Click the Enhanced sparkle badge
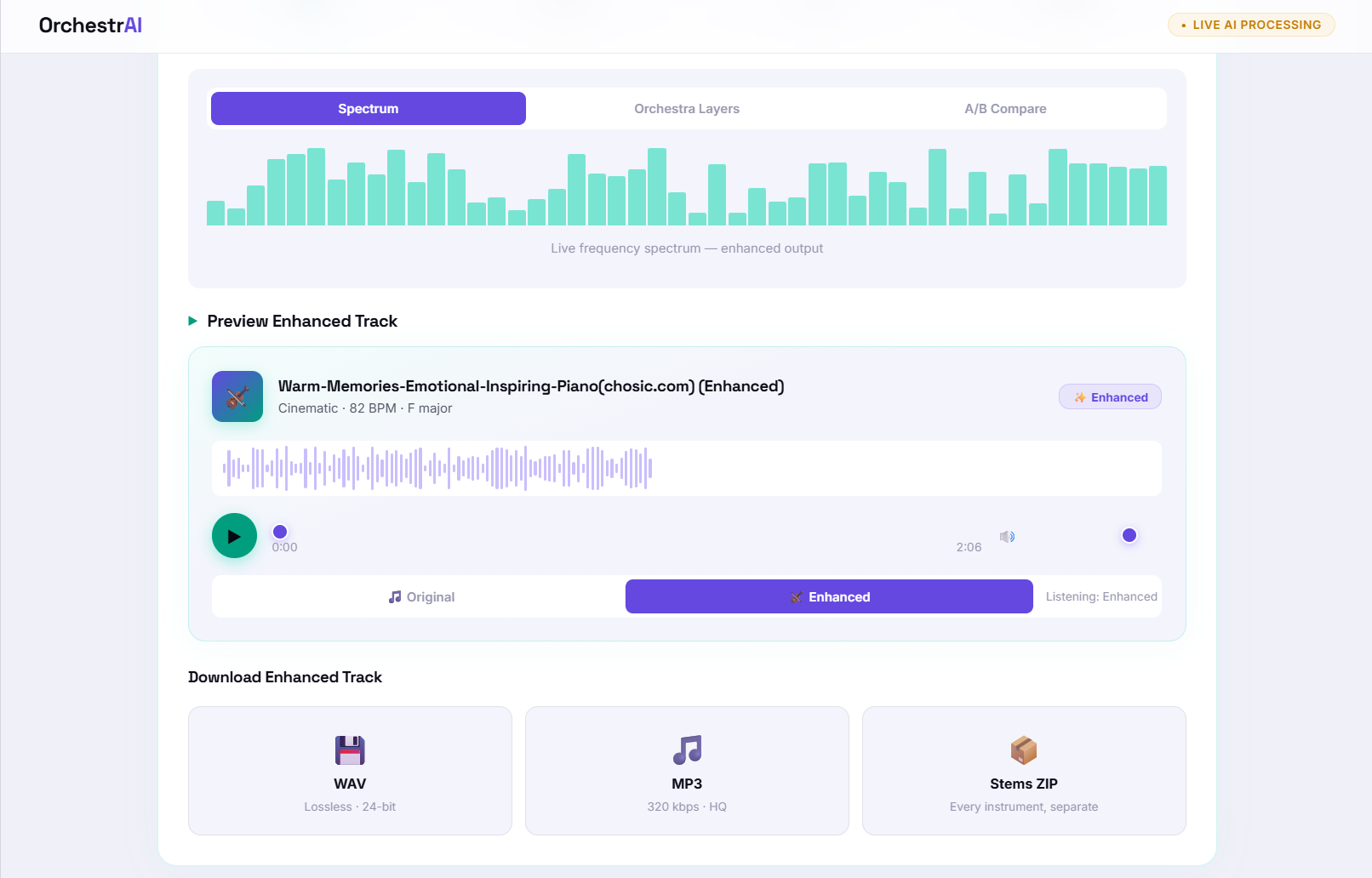Viewport: 1372px width, 878px height. coord(1110,397)
